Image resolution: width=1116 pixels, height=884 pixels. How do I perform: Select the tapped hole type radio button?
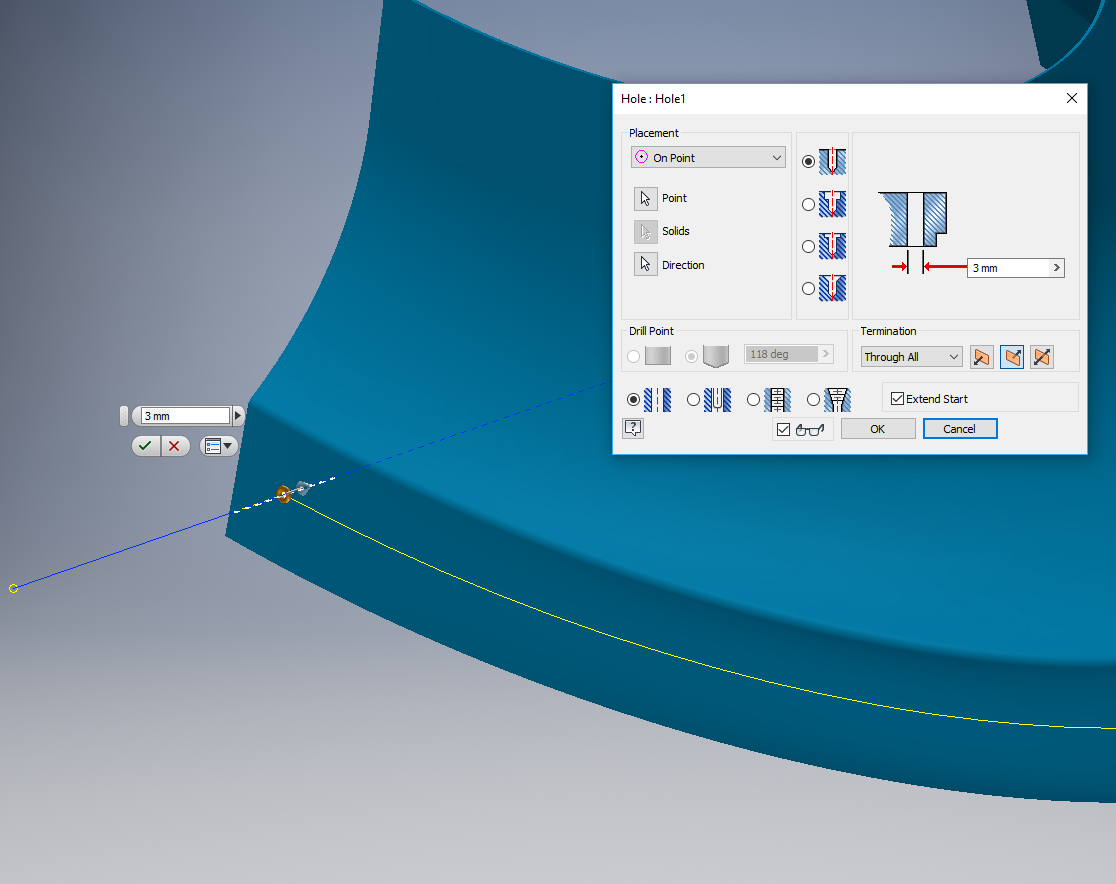tap(754, 399)
